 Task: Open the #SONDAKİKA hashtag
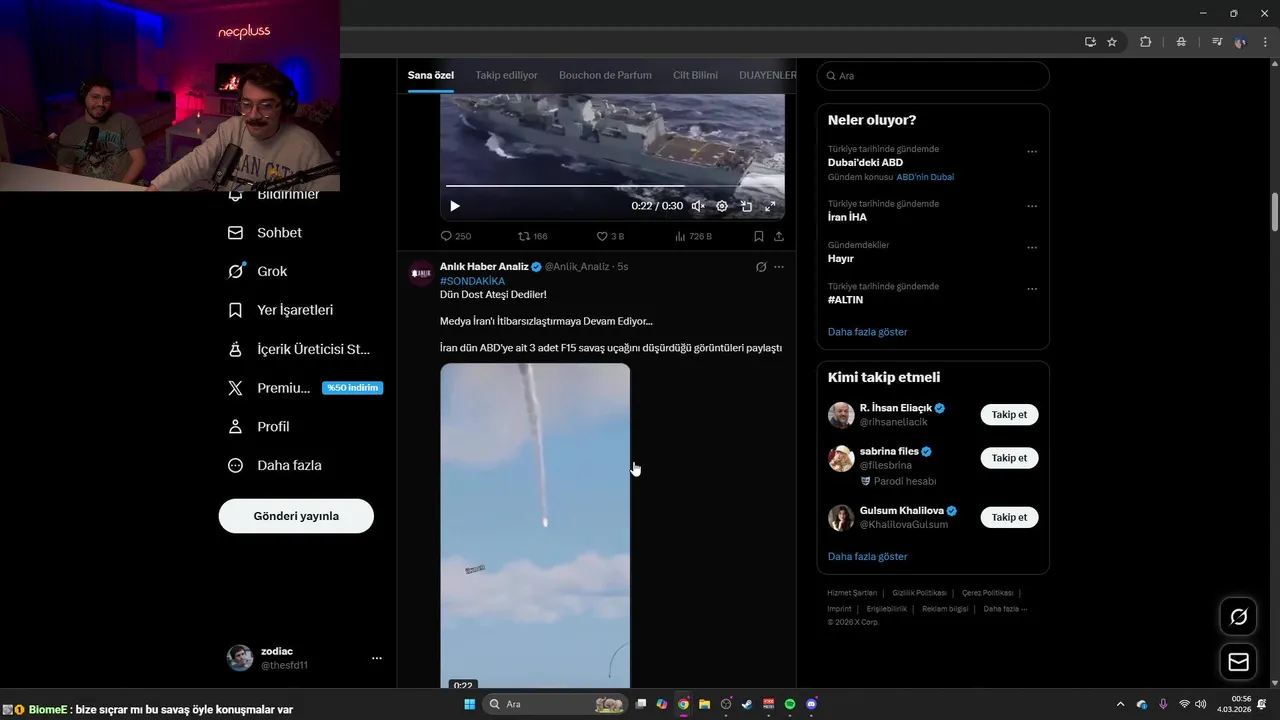[472, 281]
